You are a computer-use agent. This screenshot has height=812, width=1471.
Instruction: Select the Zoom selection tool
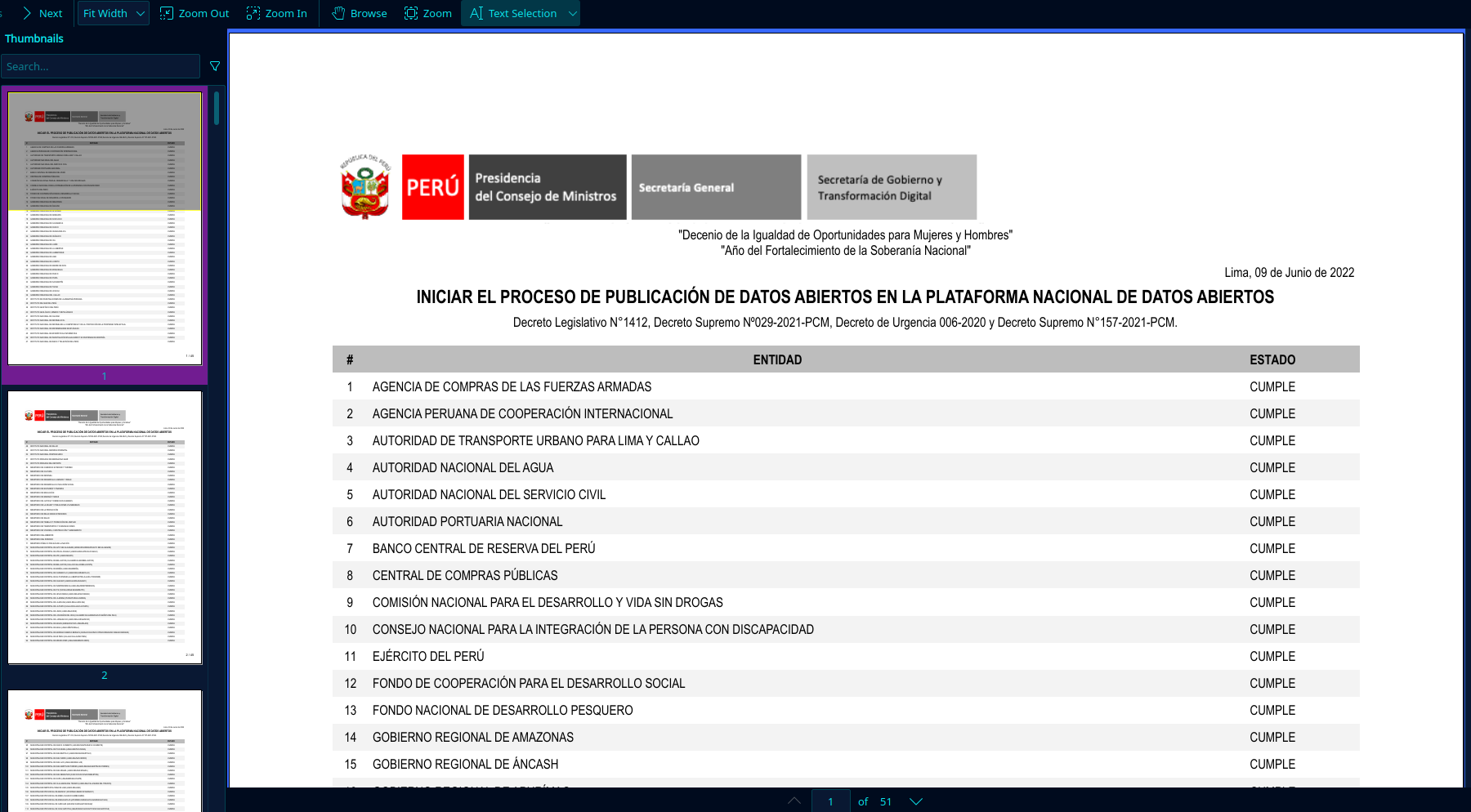pos(428,13)
